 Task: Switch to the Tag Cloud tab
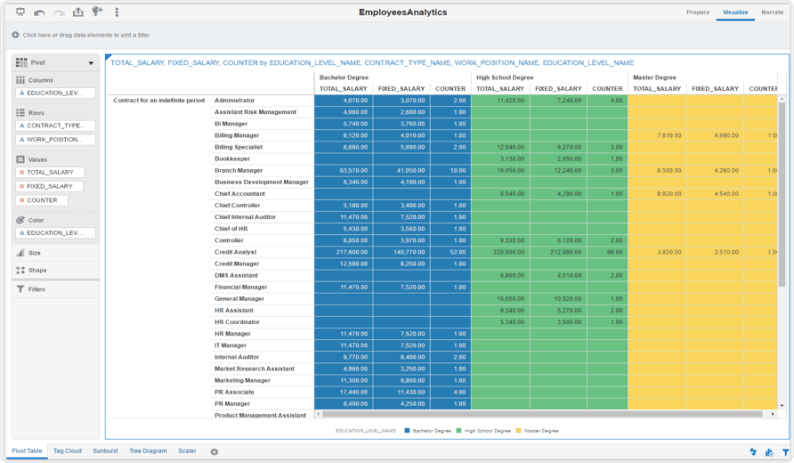66,451
